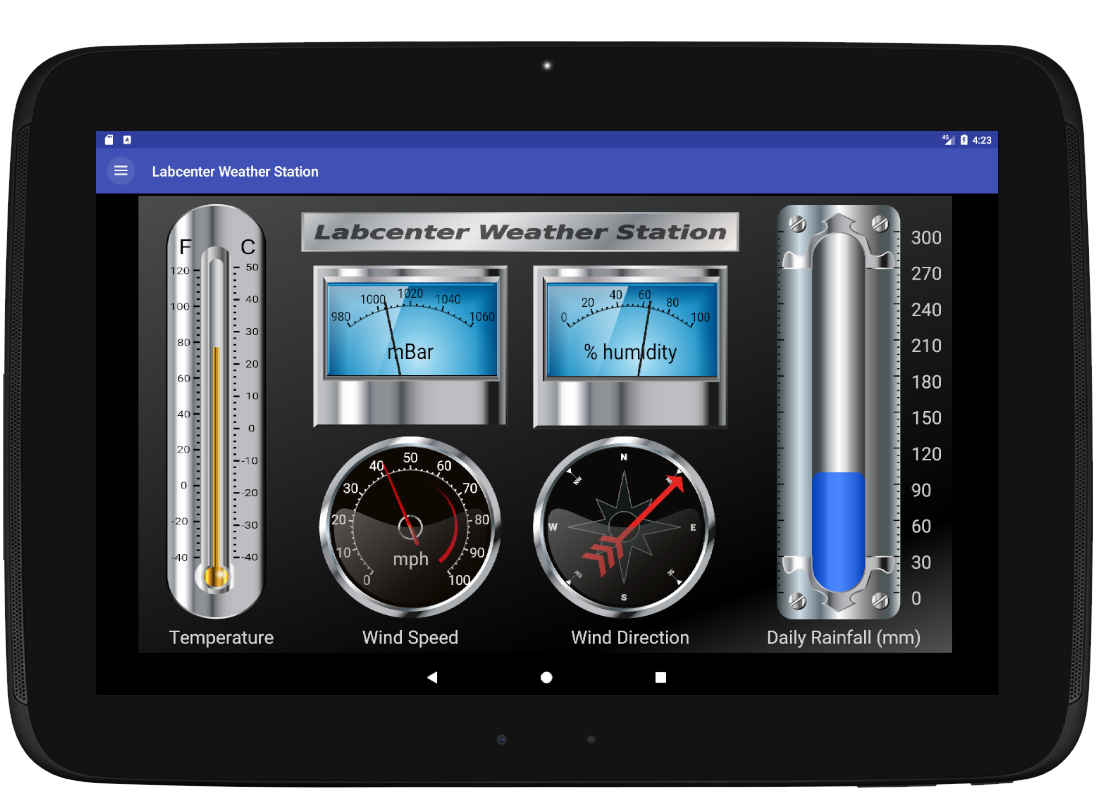Tap the mph wind speed dial

coord(411,527)
